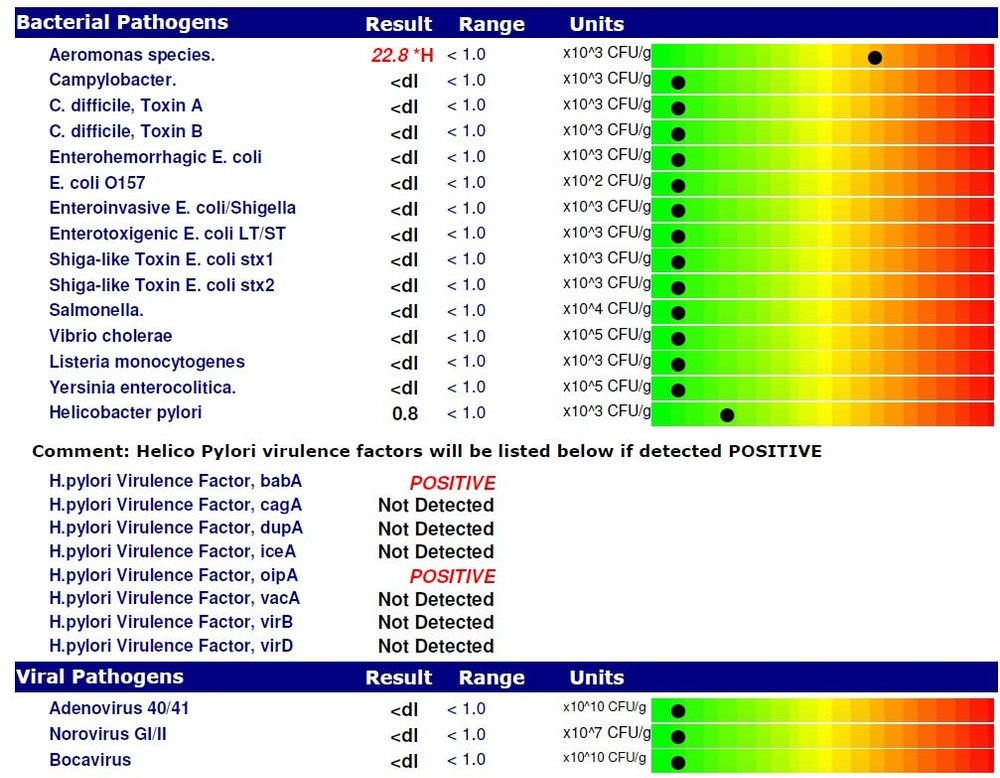Select the Helicobacter pylori 0.8 result
The width and height of the screenshot is (1000, 778).
click(405, 414)
